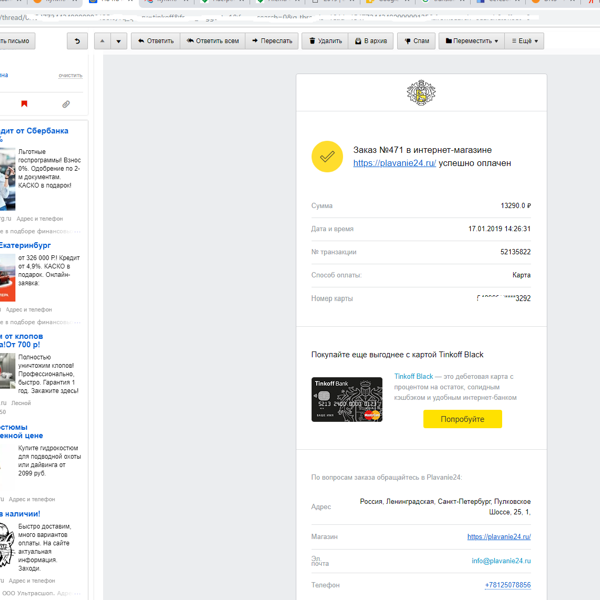
Task: Click the browser address bar URL
Action: (268, 18)
